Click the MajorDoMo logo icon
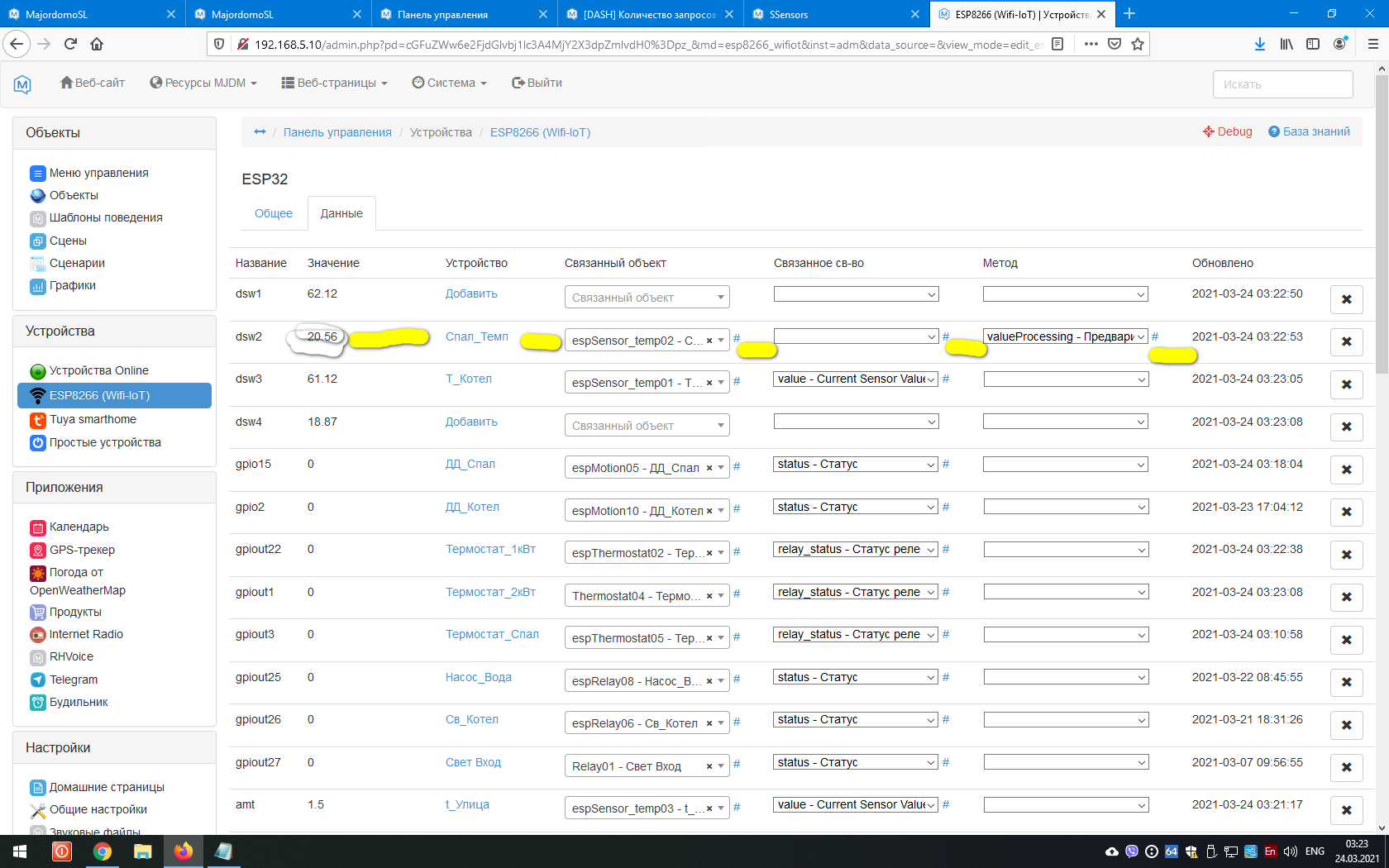 (22, 83)
